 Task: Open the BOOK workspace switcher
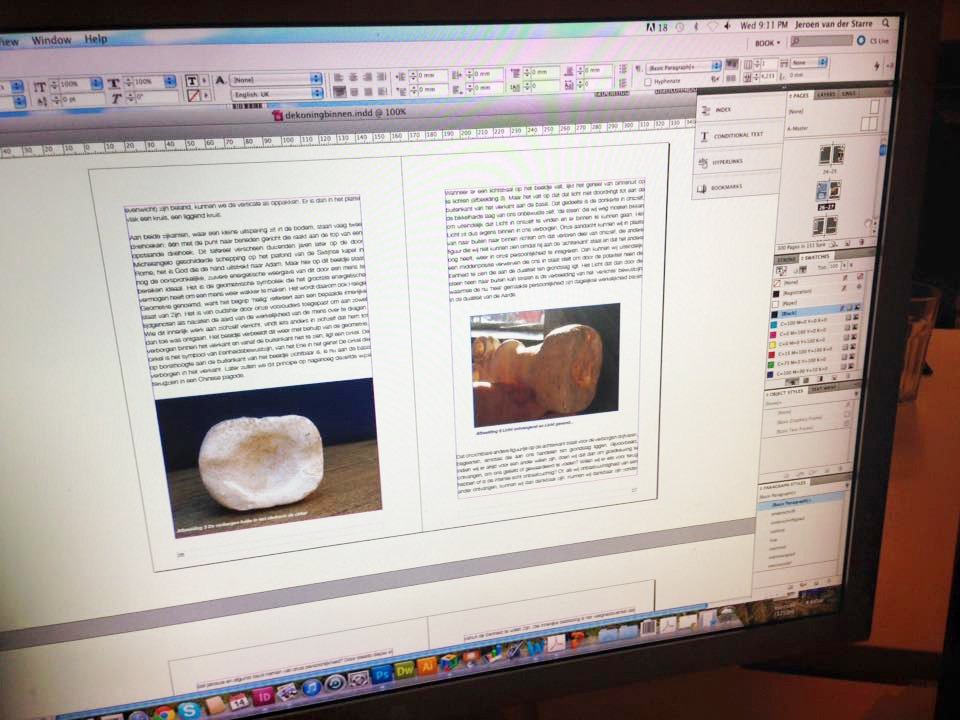tap(768, 43)
